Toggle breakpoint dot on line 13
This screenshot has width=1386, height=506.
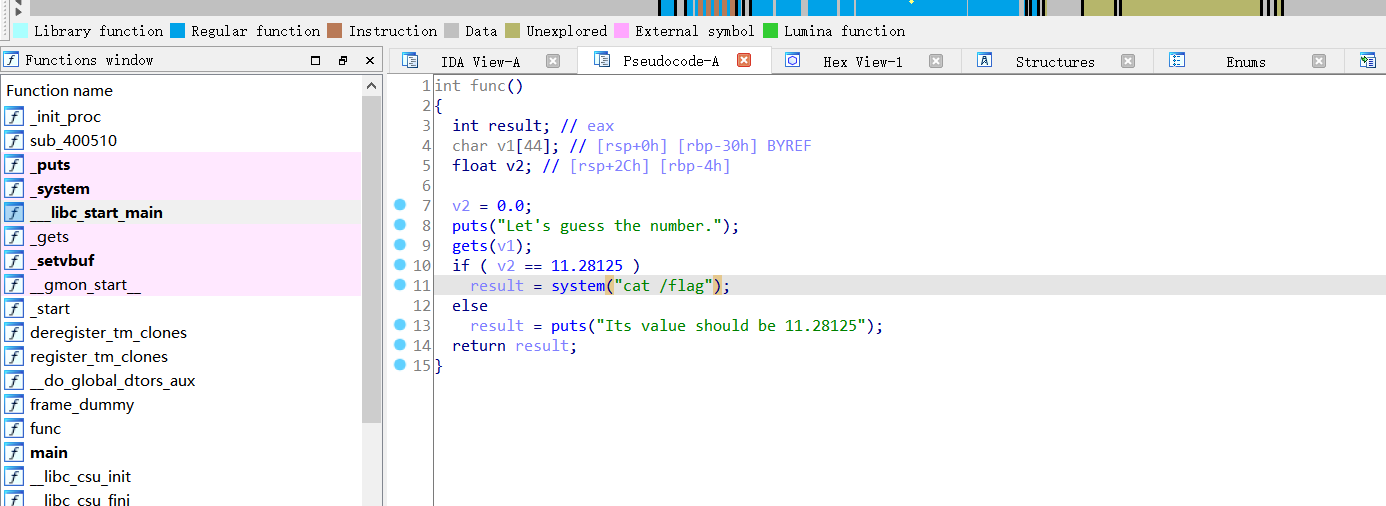pyautogui.click(x=400, y=325)
